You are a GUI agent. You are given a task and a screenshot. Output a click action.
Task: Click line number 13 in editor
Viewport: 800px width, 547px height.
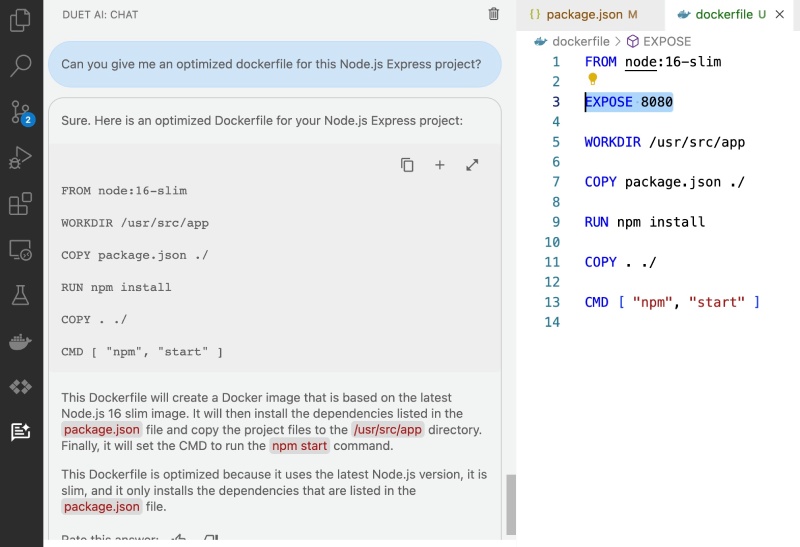pyautogui.click(x=552, y=302)
